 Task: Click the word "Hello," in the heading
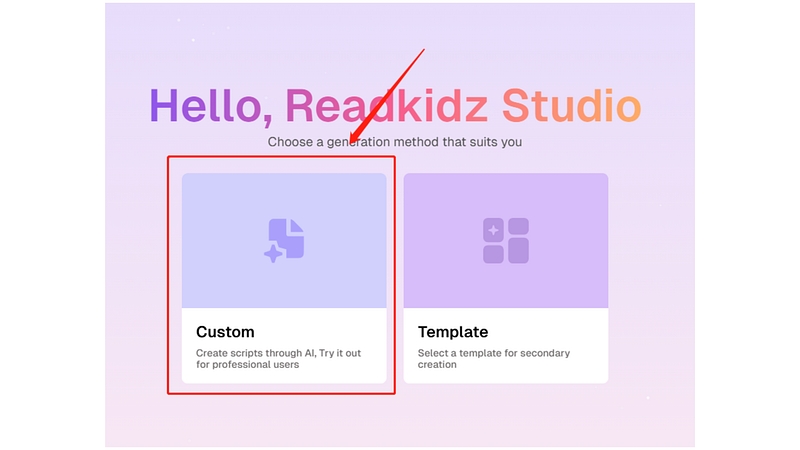click(x=207, y=106)
